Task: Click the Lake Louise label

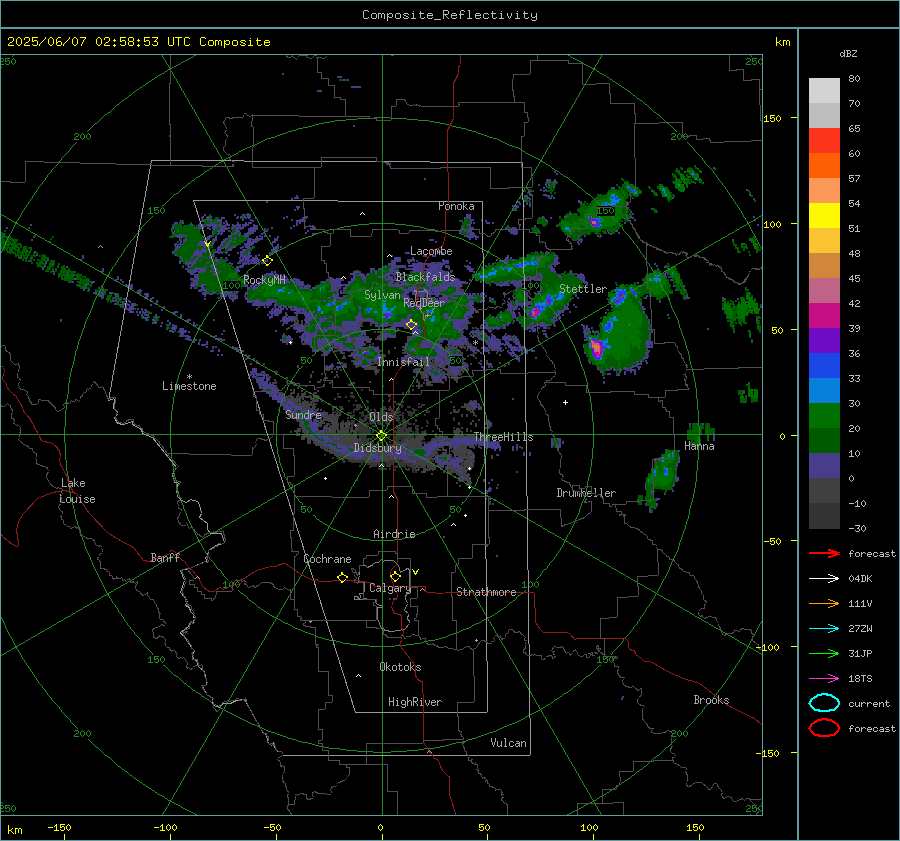Action: tap(77, 491)
